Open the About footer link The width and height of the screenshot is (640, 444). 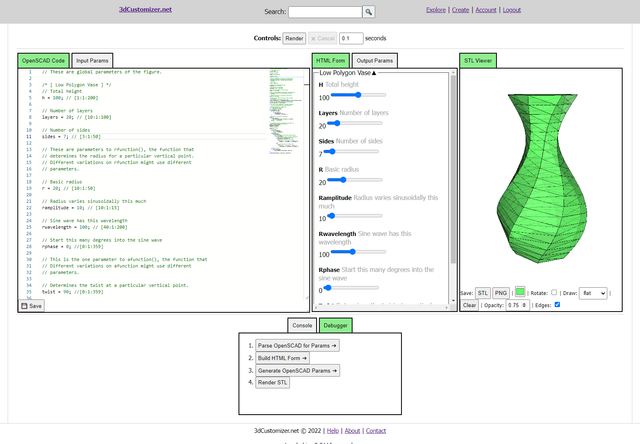pyautogui.click(x=352, y=431)
